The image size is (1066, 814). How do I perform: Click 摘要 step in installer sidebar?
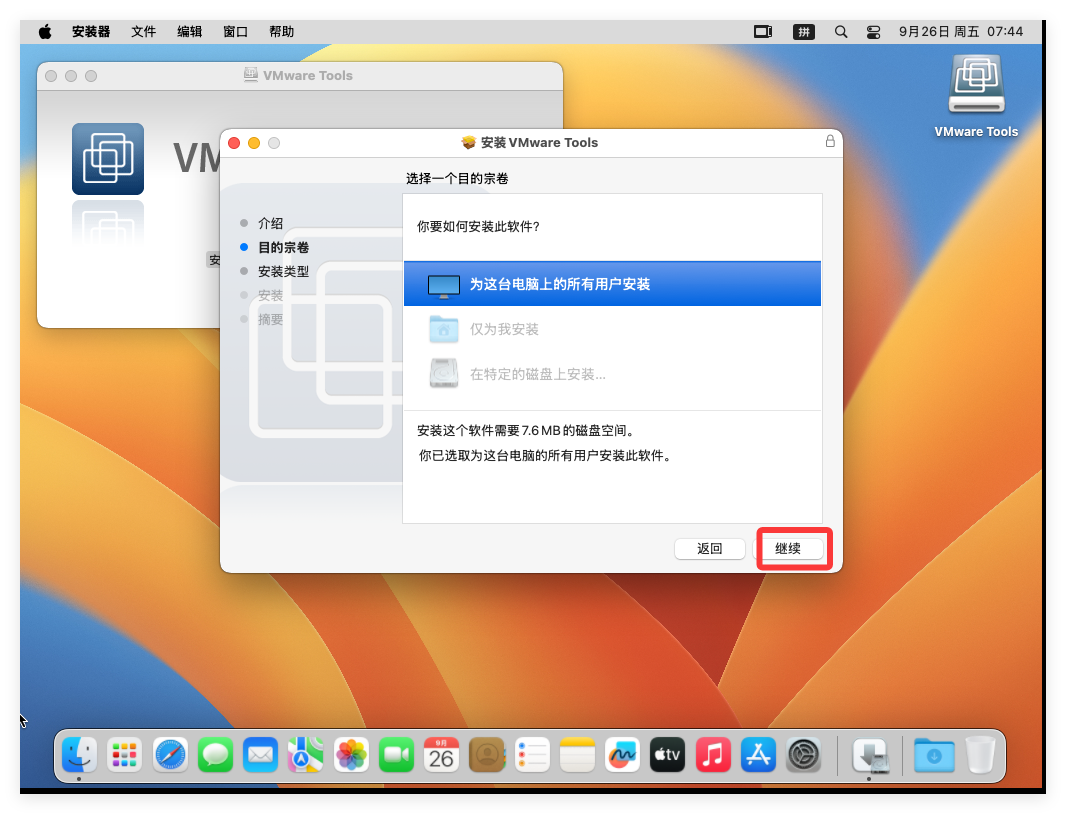270,319
